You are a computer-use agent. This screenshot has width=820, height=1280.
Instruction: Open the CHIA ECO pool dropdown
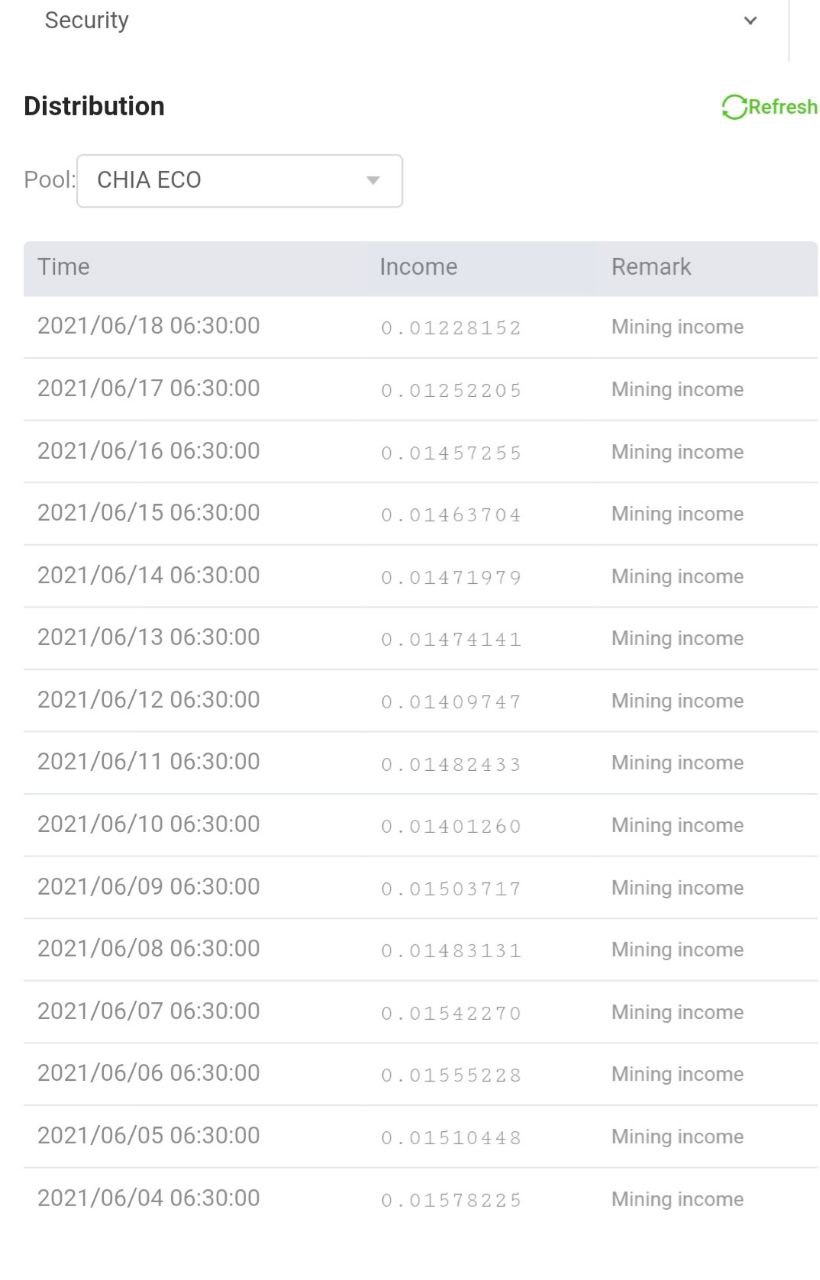pyautogui.click(x=239, y=181)
